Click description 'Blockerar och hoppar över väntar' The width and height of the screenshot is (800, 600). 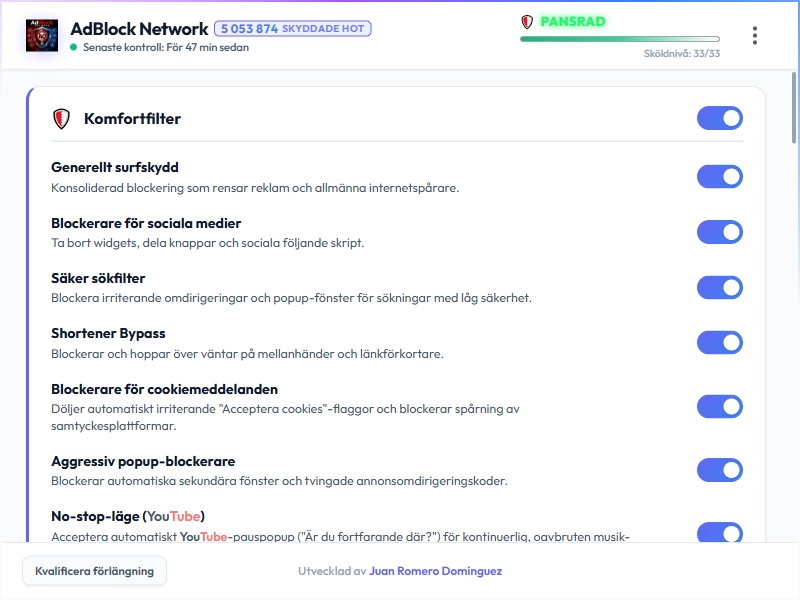(x=247, y=354)
